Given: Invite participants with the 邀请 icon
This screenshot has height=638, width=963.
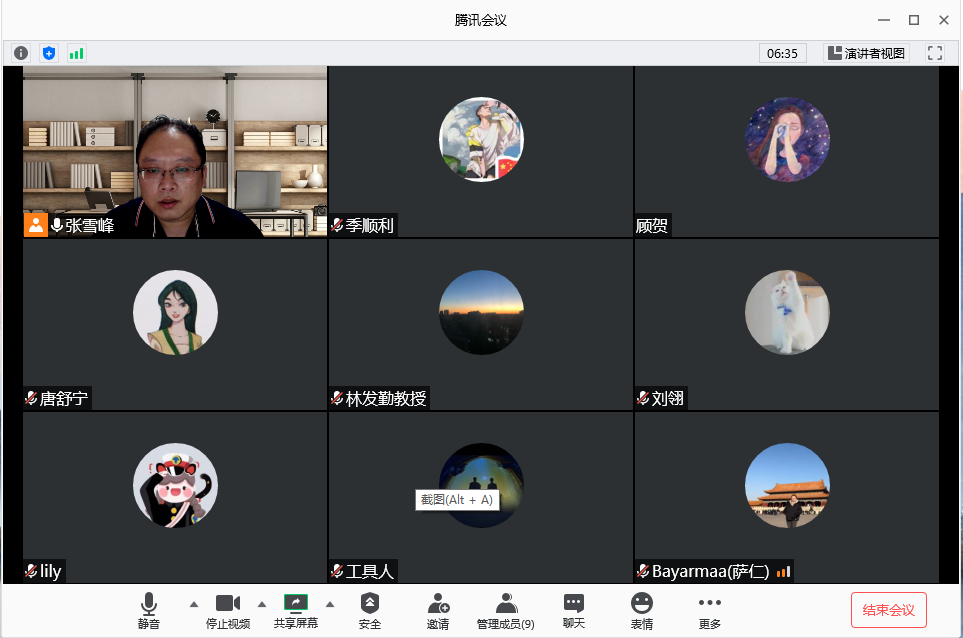Looking at the screenshot, I should tap(438, 609).
